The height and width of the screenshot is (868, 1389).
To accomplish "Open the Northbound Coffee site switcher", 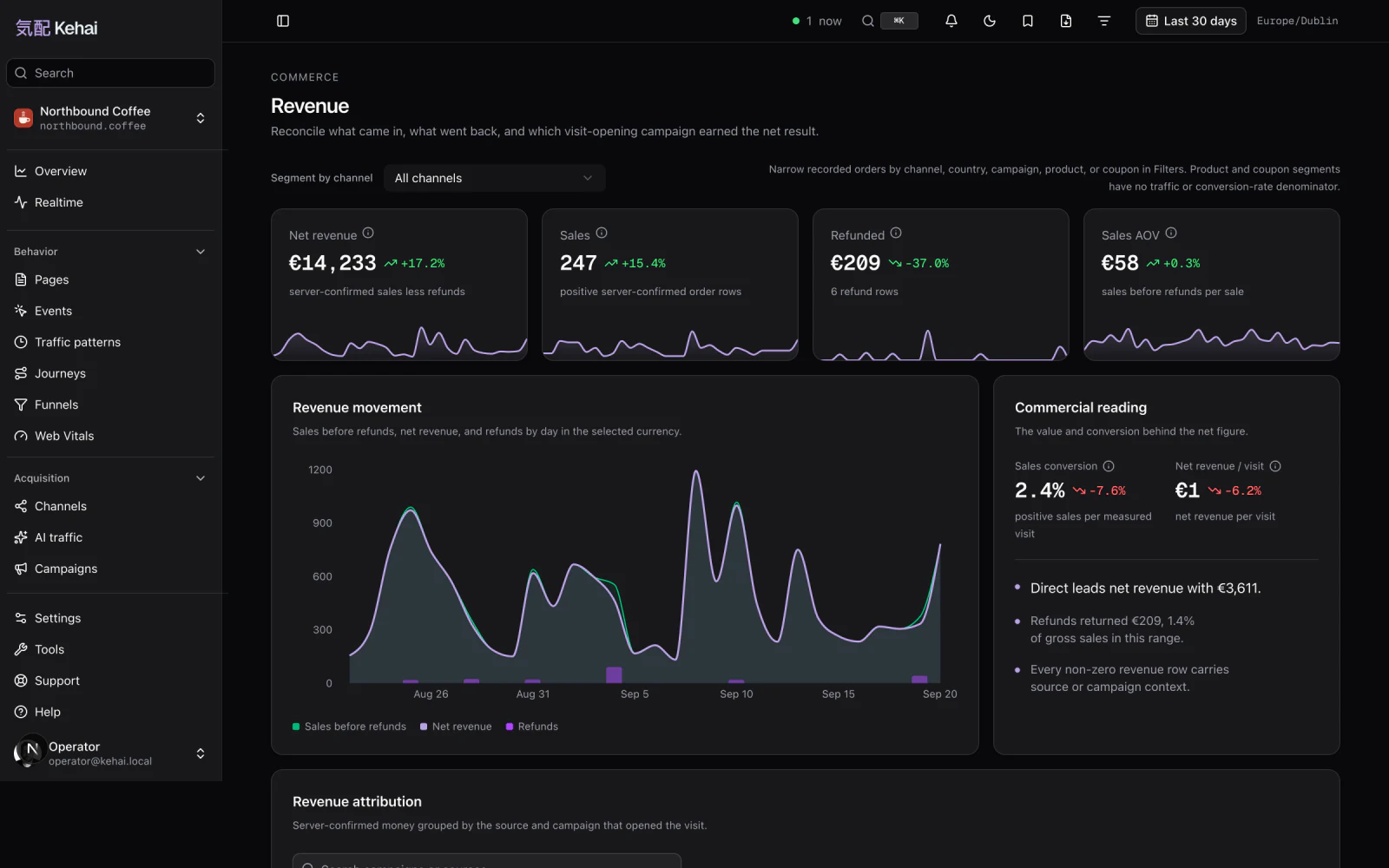I will tap(110, 118).
